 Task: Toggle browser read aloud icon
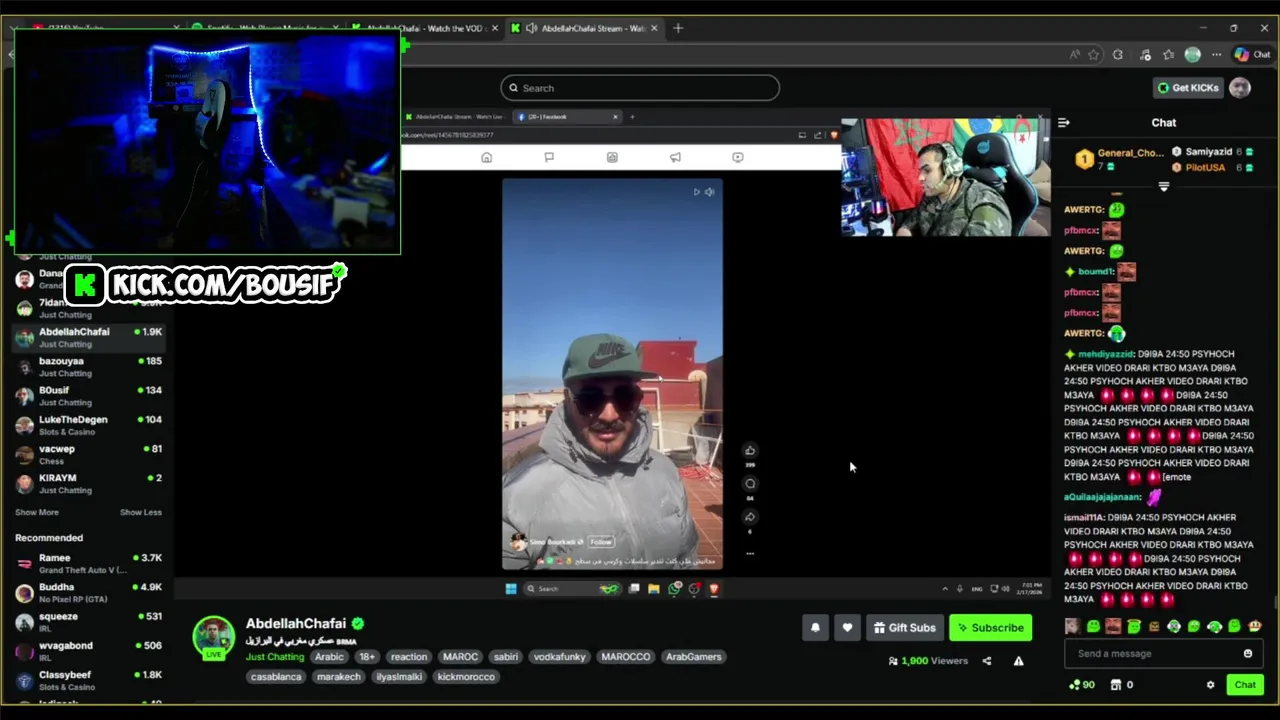[x=1074, y=55]
